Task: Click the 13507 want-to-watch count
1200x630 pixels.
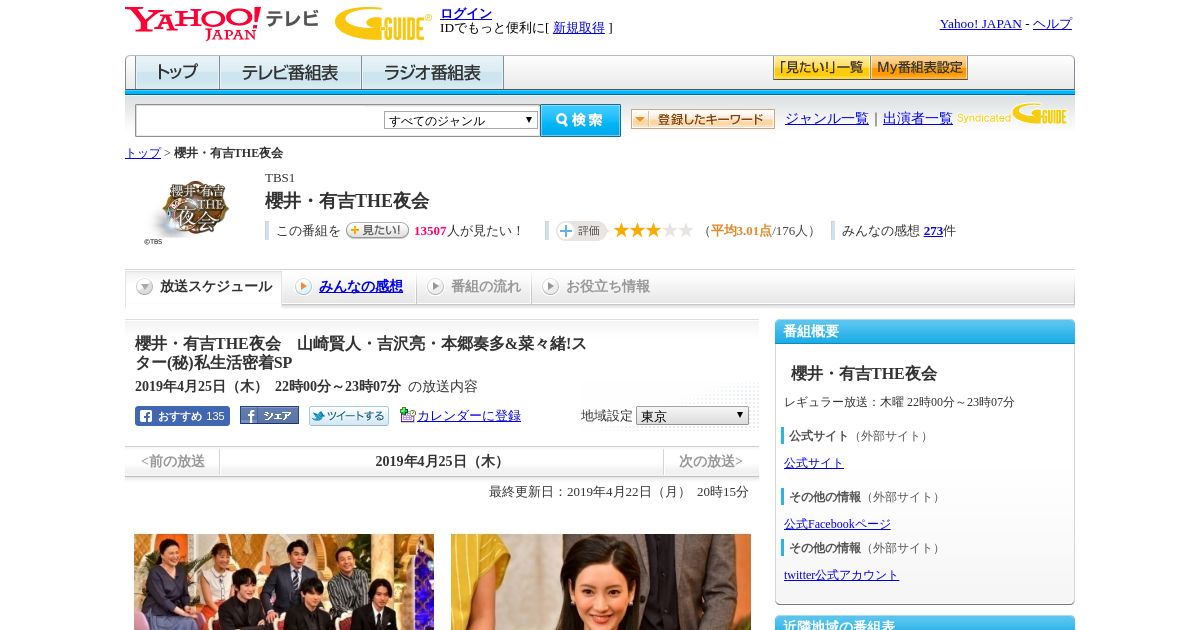Action: [430, 231]
